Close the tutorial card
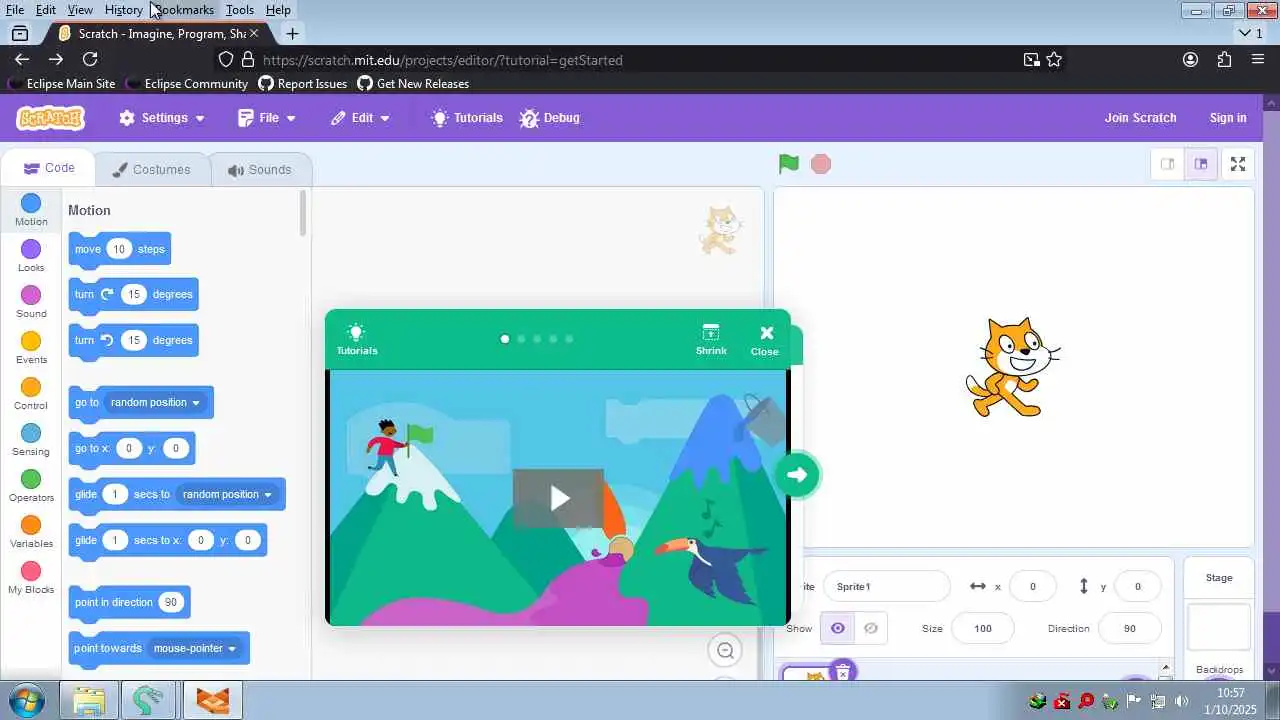 point(765,340)
